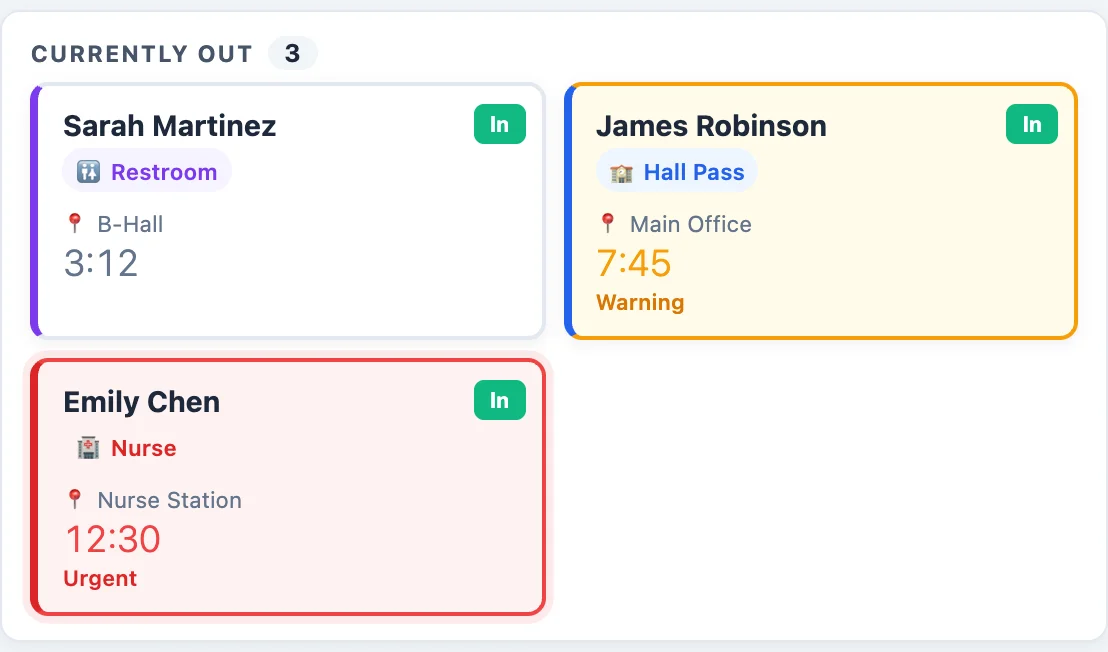Select the CURRENTLY OUT section header
This screenshot has height=652, width=1108.
click(x=141, y=54)
